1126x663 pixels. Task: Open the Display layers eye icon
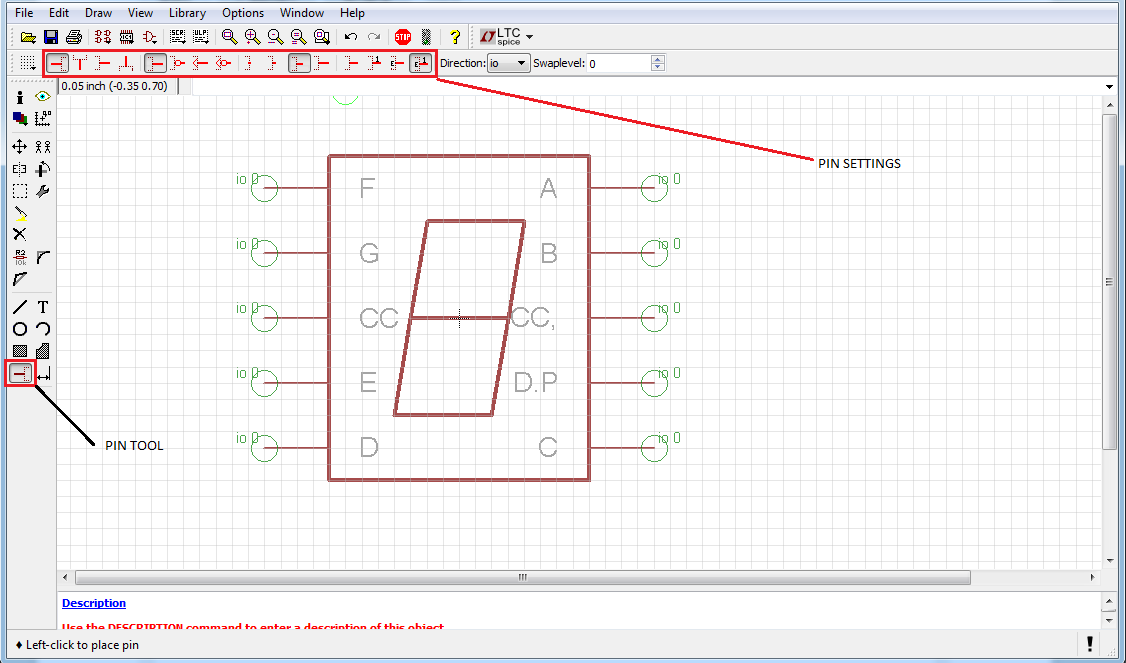(x=43, y=95)
